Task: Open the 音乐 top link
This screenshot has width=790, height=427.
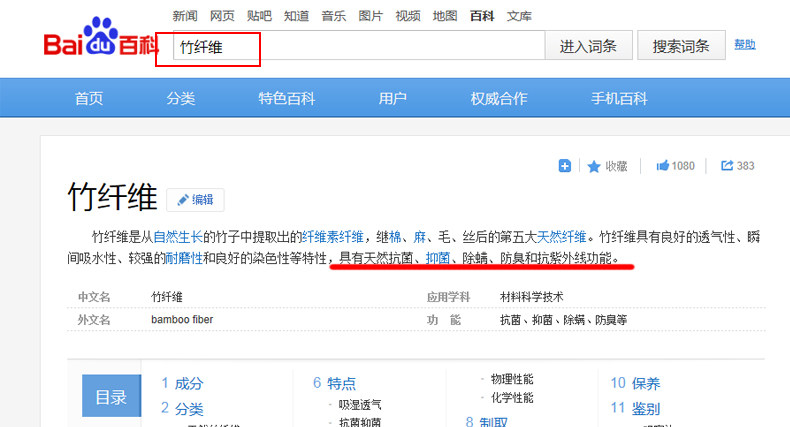Action: [x=334, y=16]
